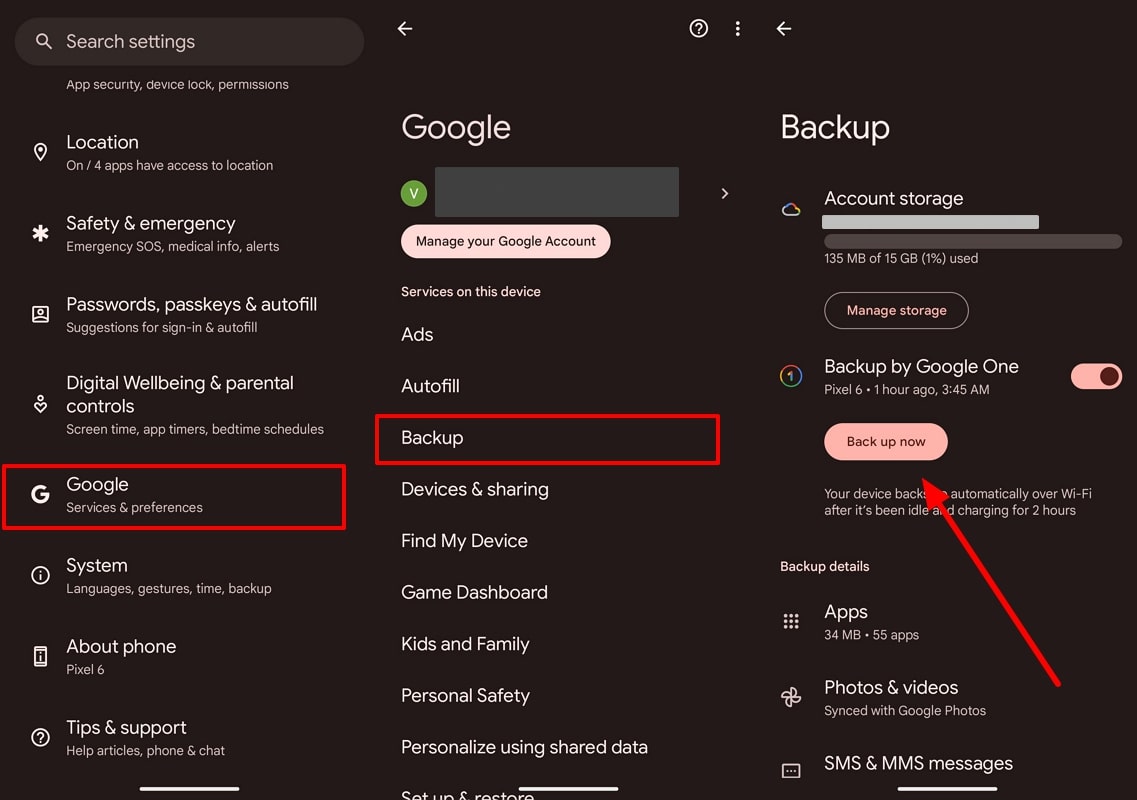Click Manage your Google Account button

pyautogui.click(x=505, y=241)
